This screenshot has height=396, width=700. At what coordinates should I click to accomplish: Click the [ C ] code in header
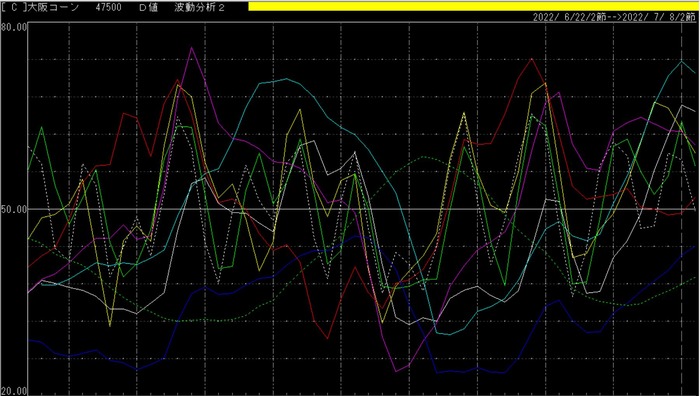[x=15, y=8]
